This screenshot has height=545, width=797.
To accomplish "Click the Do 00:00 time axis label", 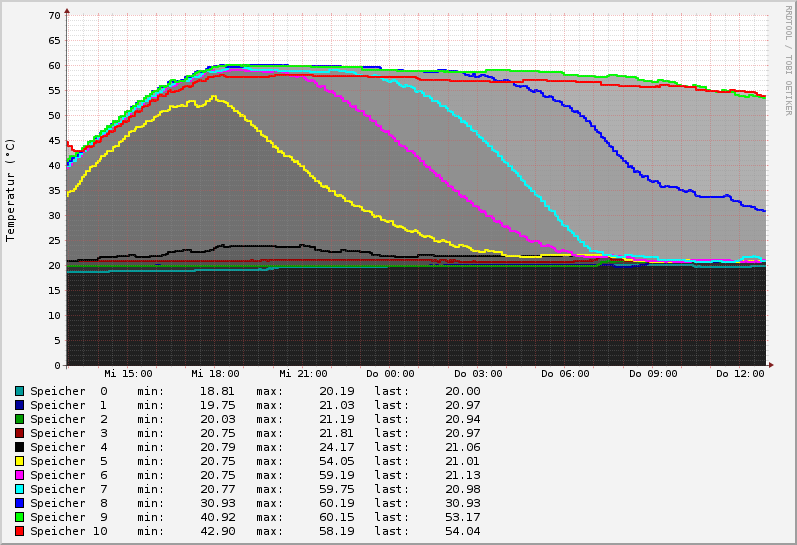I will click(x=390, y=374).
